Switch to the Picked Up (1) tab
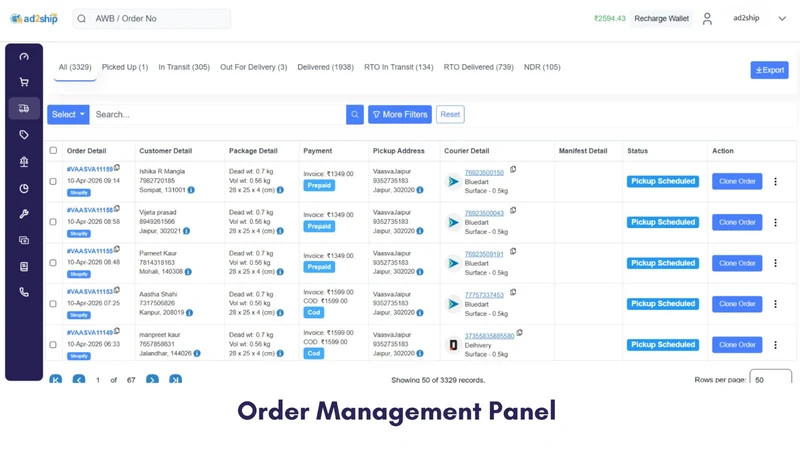800x450 pixels. [x=125, y=67]
